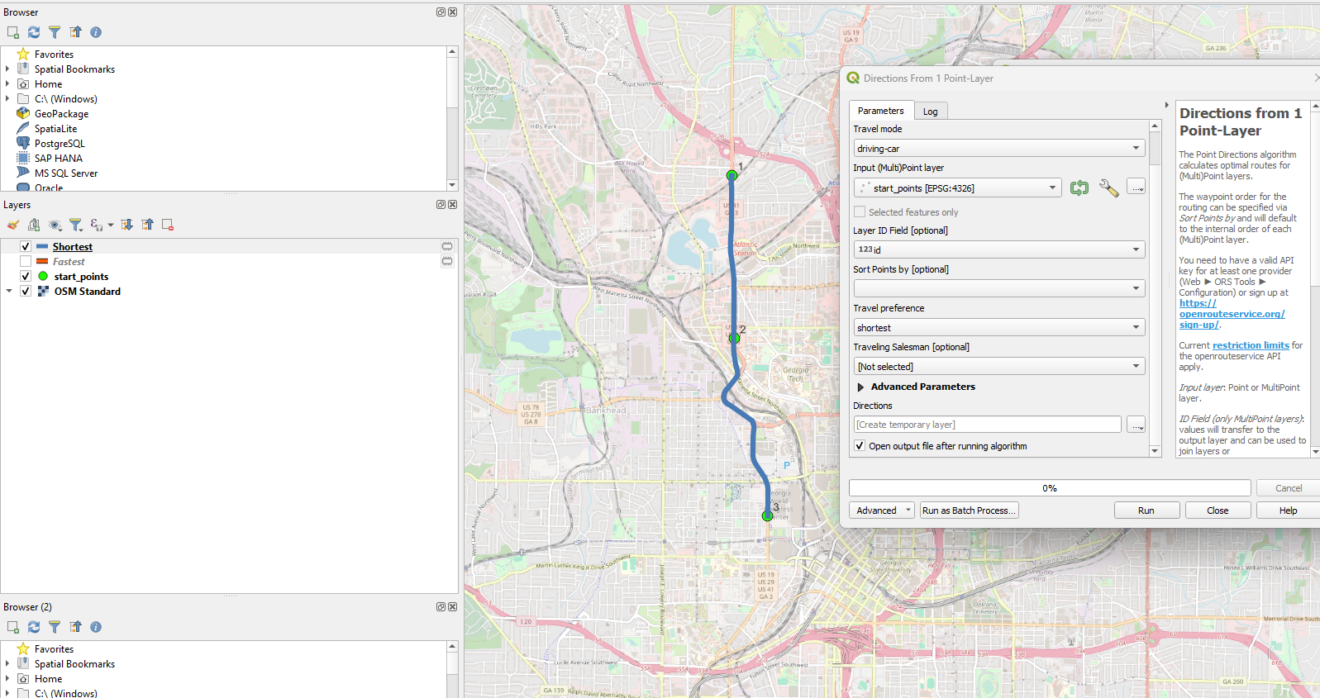1320x698 pixels.
Task: Open the Travel preference dropdown
Action: point(998,328)
